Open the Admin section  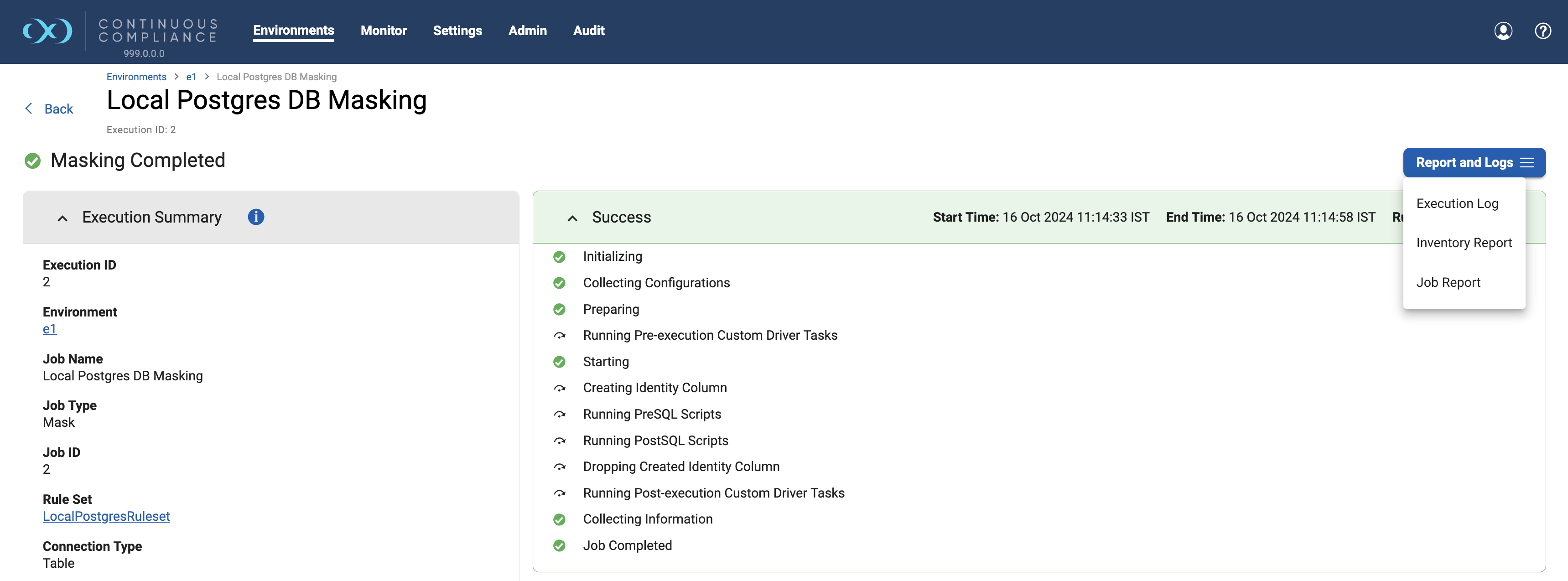(x=527, y=31)
